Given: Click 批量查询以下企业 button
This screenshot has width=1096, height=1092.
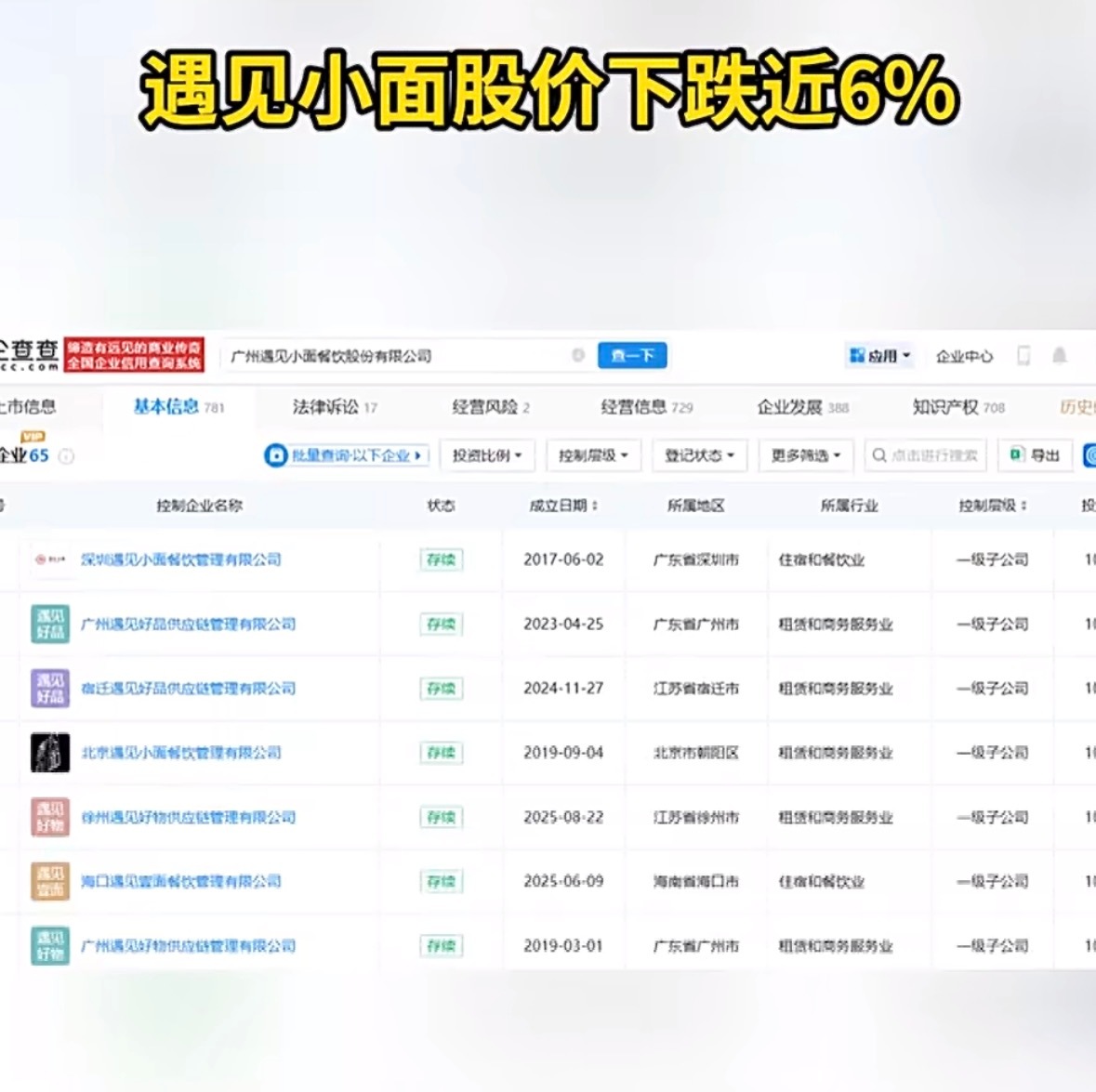Looking at the screenshot, I should pos(347,455).
